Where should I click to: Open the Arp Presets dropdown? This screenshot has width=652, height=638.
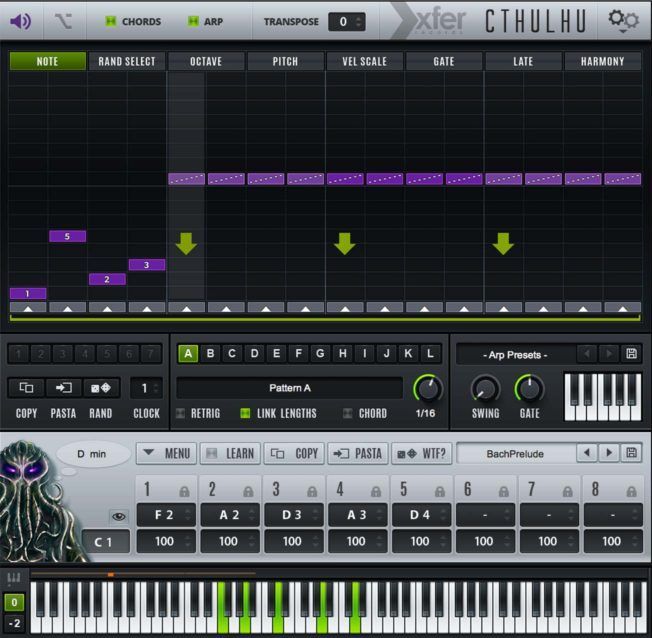coord(515,354)
